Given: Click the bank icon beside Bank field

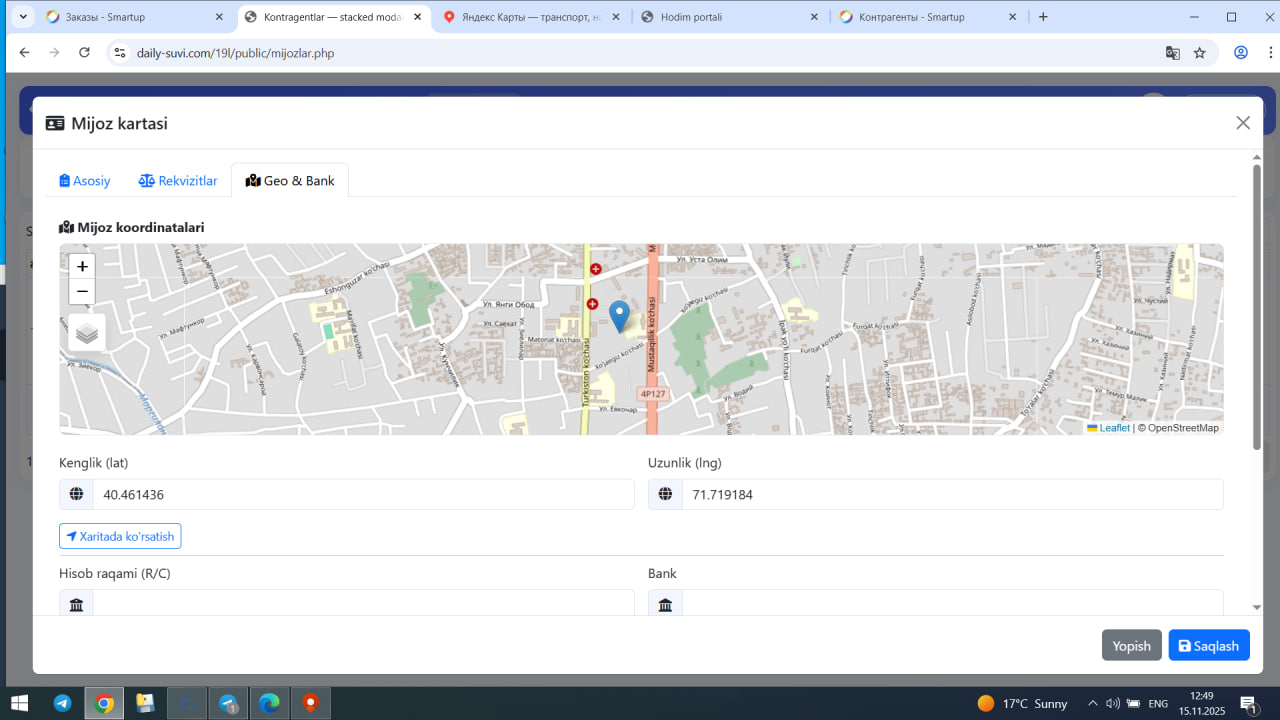Looking at the screenshot, I should (665, 603).
